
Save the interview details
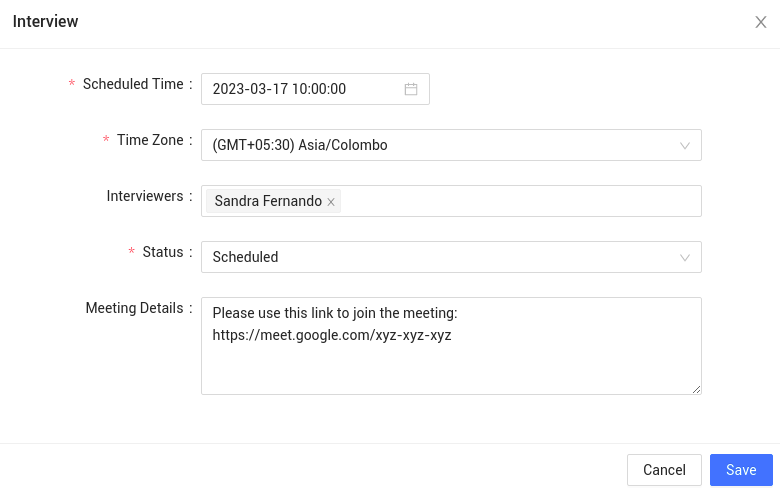click(x=741, y=470)
